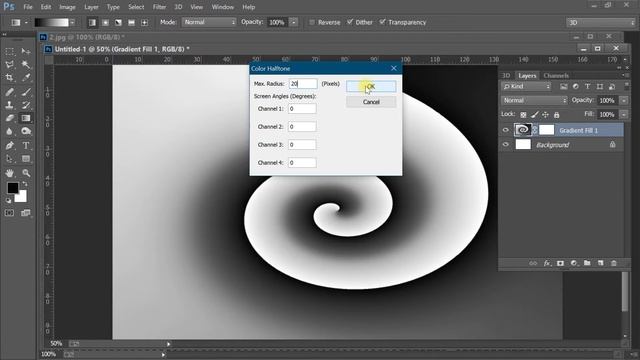Confirm Color Halftone with OK
This screenshot has width=640, height=360.
click(371, 87)
